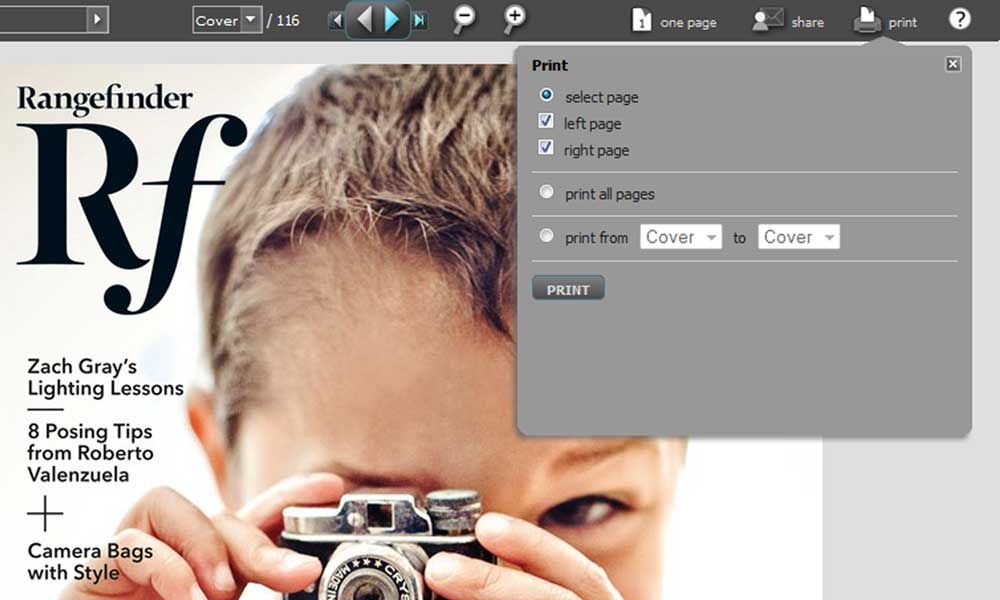Click the search input field at top left

(x=43, y=19)
